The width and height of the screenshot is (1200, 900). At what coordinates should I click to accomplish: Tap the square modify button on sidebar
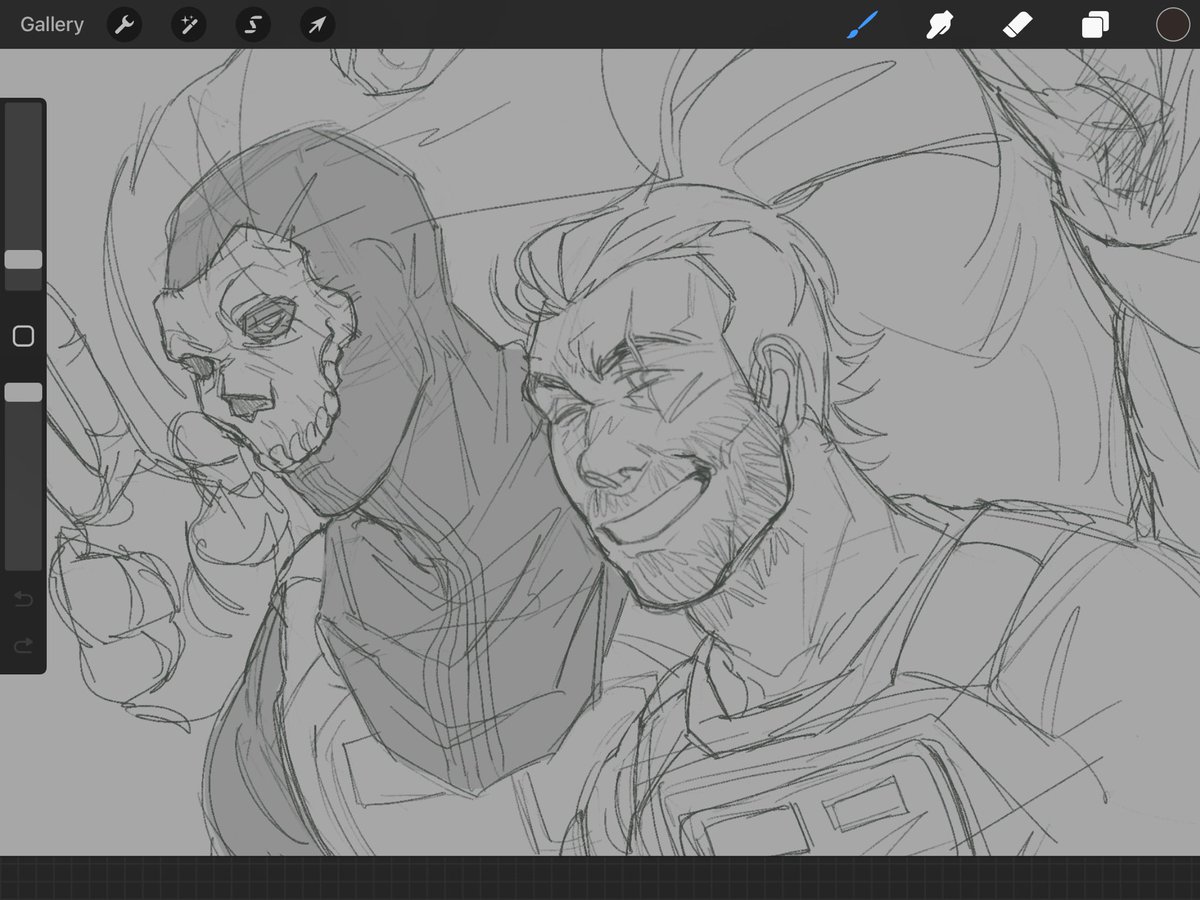coord(23,336)
